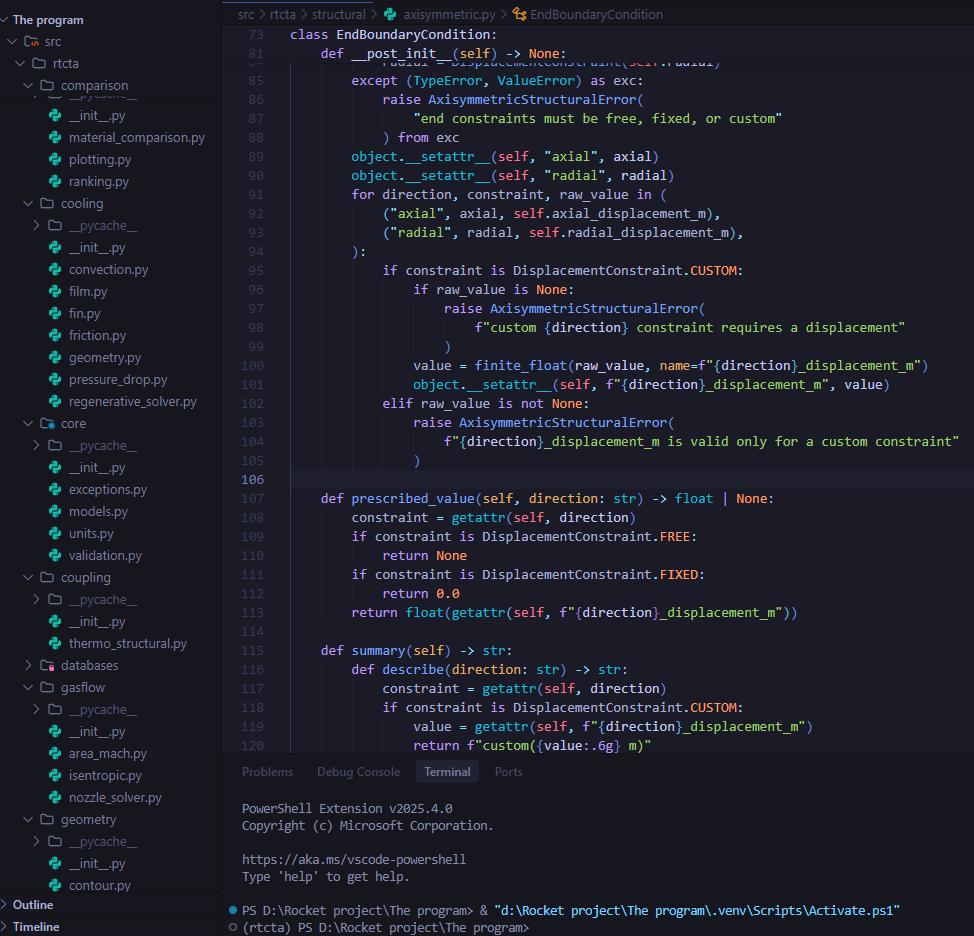Viewport: 974px width, 936px height.
Task: Expand __pycache__ under cooling
Action: [36, 225]
